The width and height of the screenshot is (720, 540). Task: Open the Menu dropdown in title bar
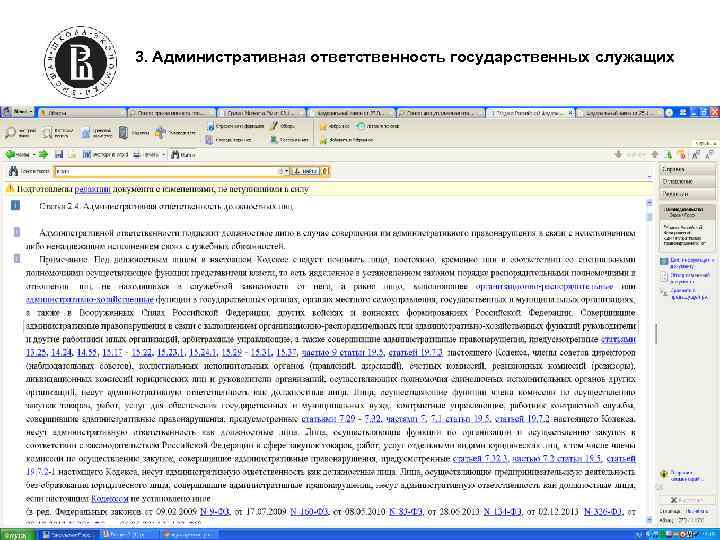pyautogui.click(x=18, y=112)
